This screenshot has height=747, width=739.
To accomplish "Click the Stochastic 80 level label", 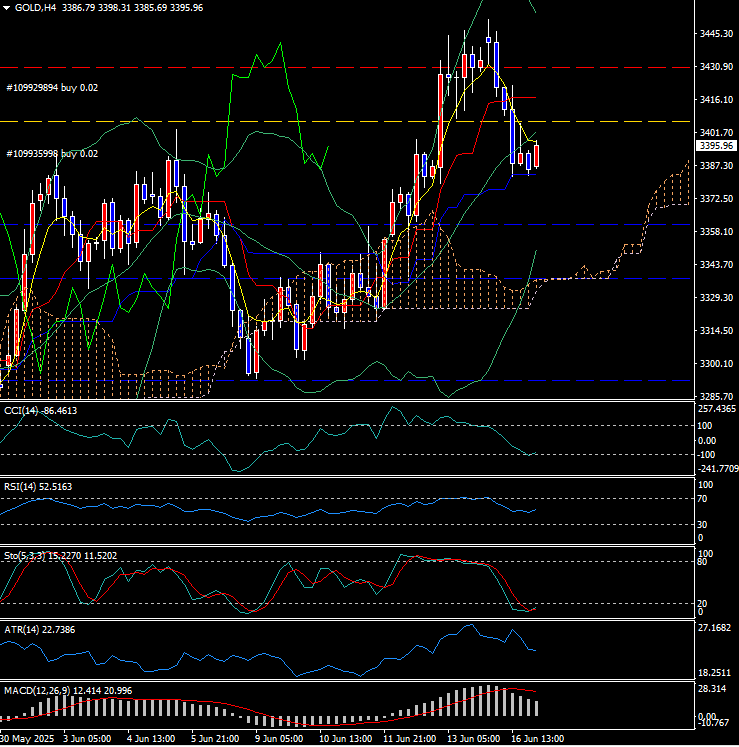I will tap(702, 562).
